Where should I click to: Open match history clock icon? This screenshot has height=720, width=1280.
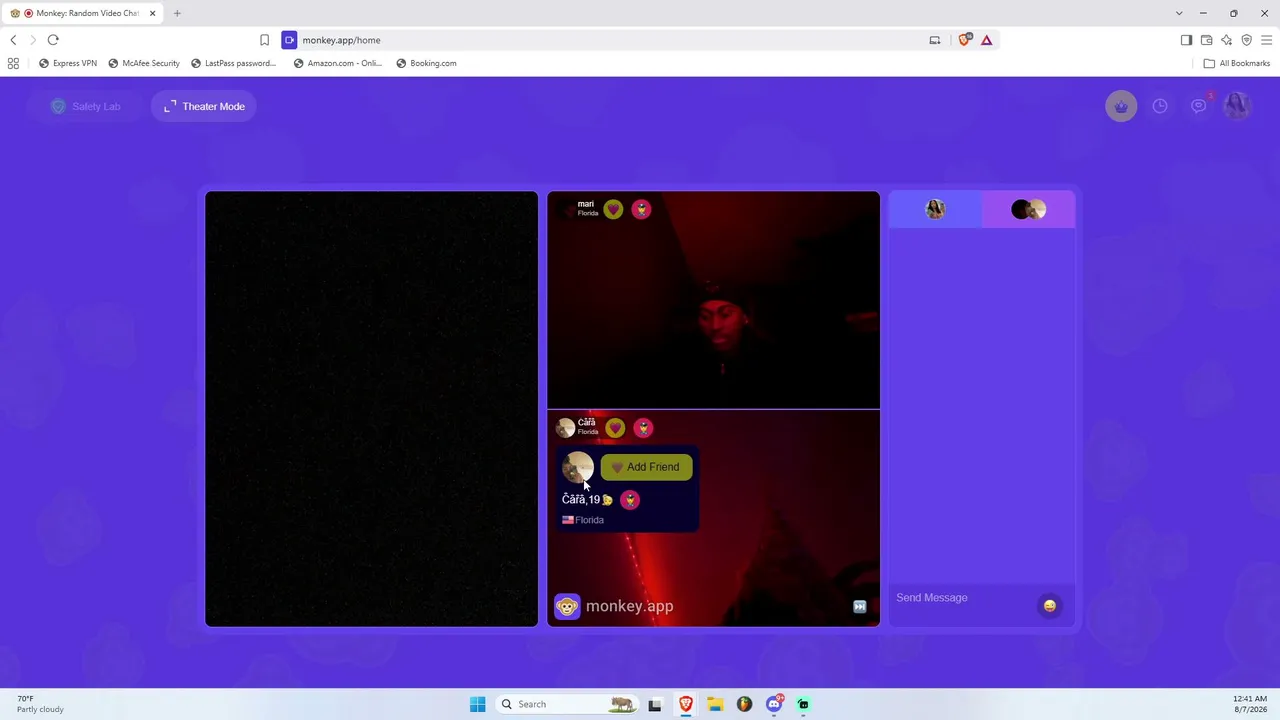[x=1160, y=106]
